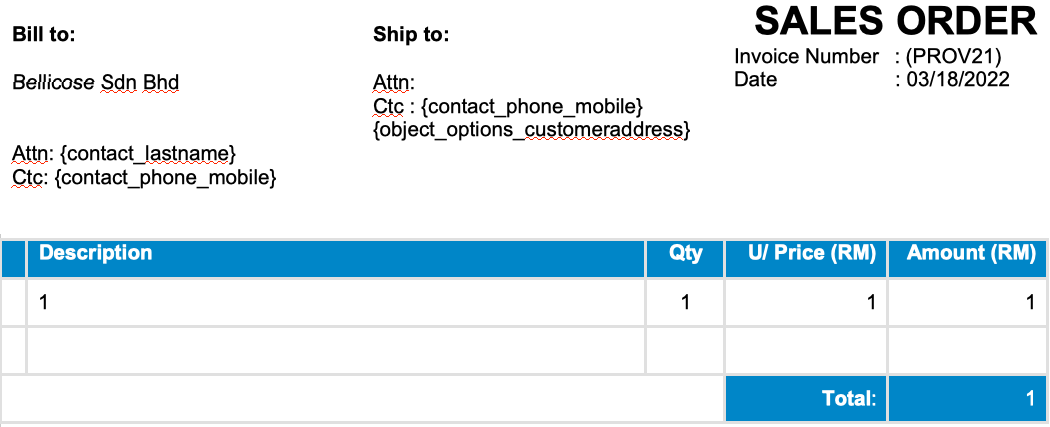Click the Qty column header
This screenshot has width=1050, height=427.
coord(686,258)
